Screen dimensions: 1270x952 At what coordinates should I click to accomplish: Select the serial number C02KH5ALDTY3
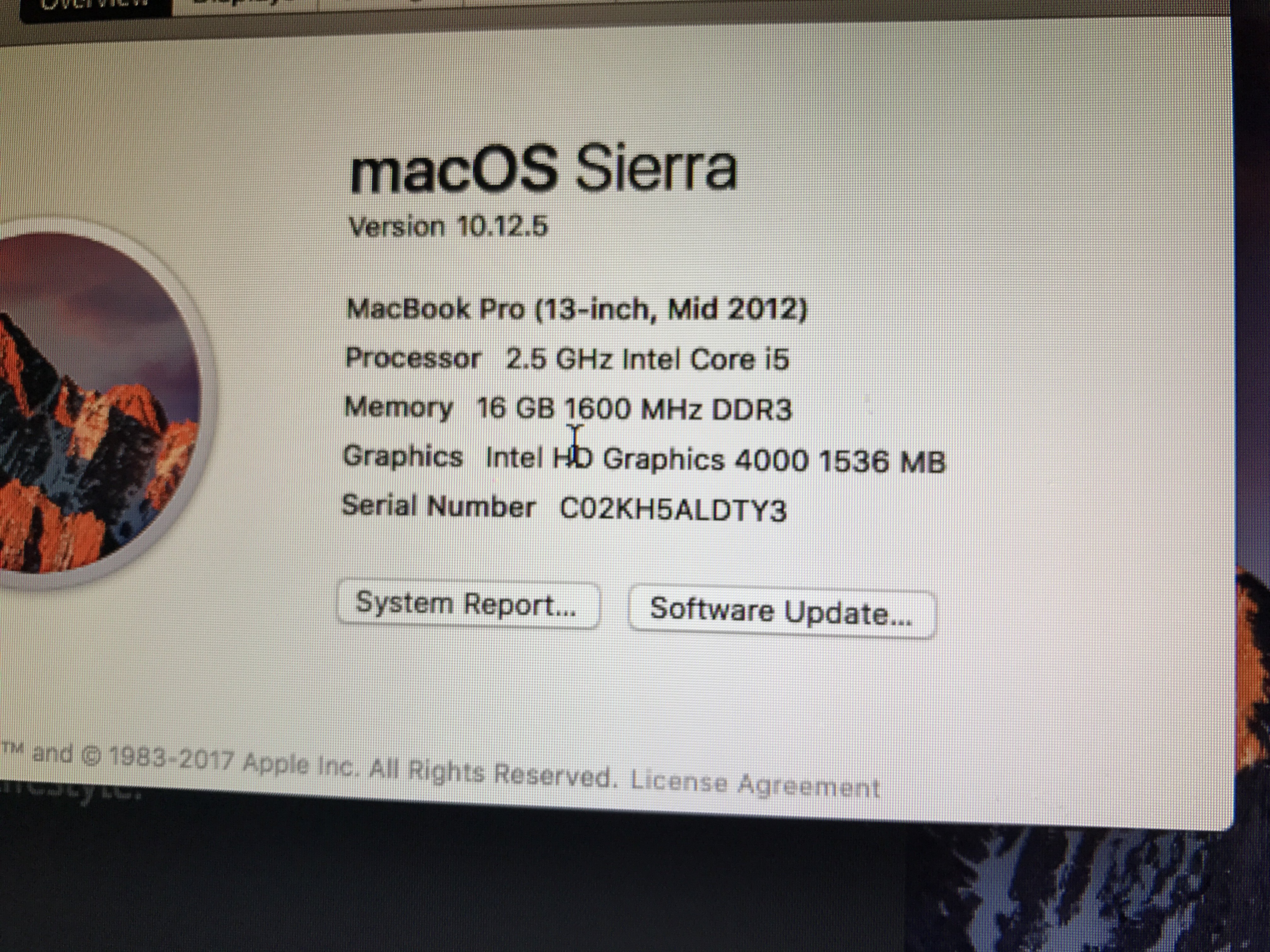673,509
